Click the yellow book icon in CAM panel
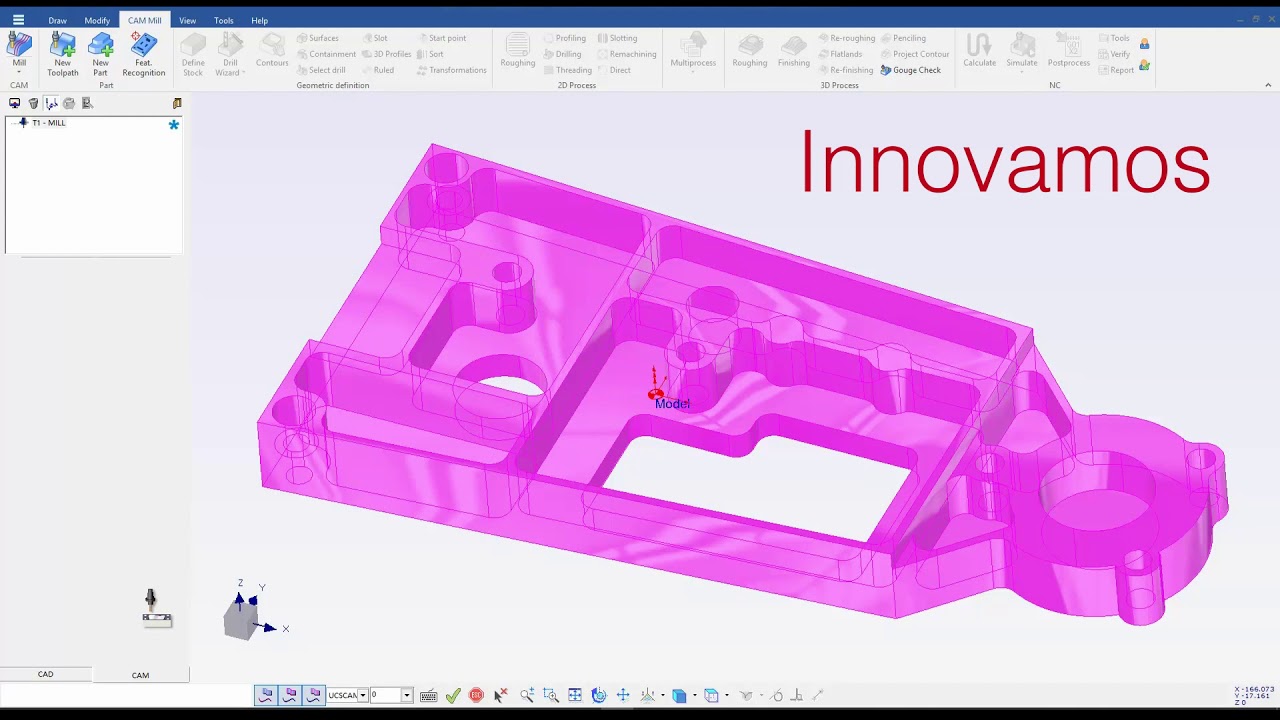The width and height of the screenshot is (1280, 720). click(177, 103)
